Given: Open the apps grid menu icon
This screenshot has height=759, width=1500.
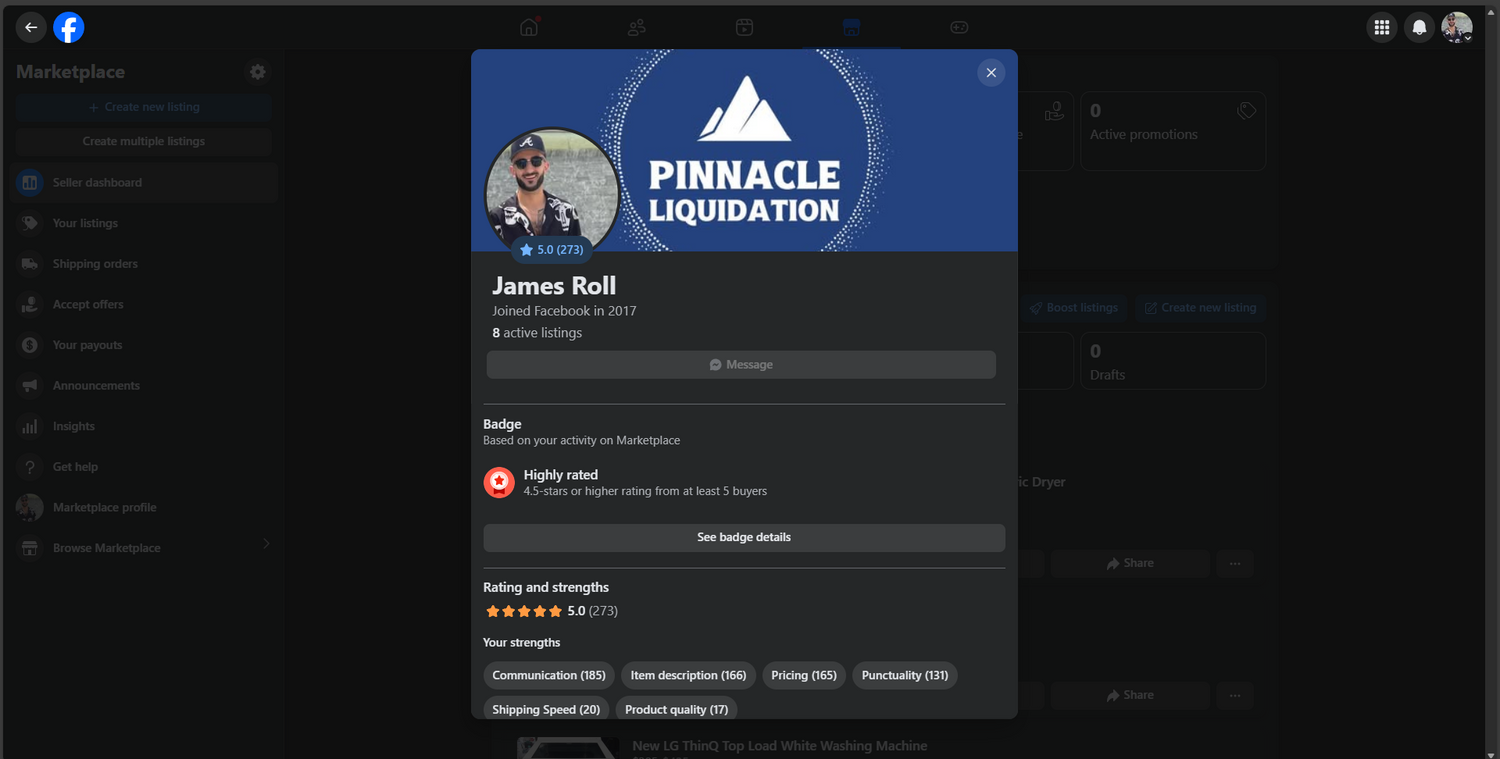Looking at the screenshot, I should tap(1382, 28).
